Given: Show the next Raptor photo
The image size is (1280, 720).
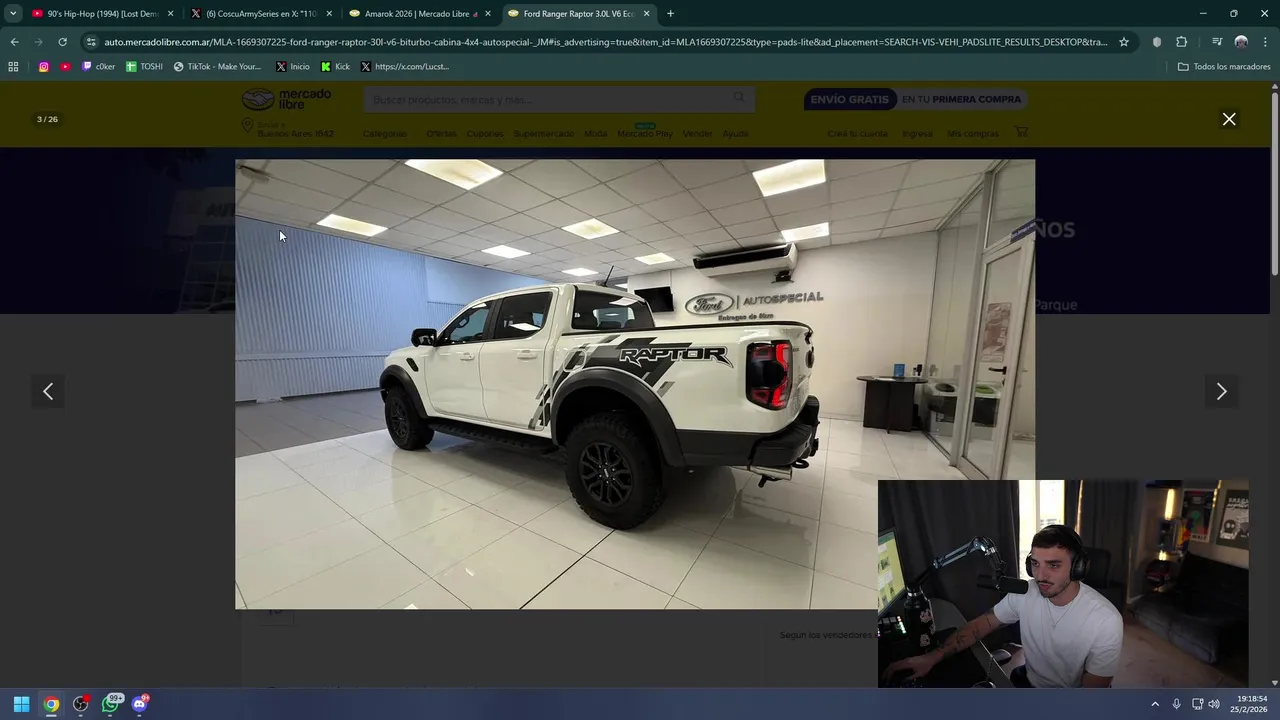Looking at the screenshot, I should tap(1221, 392).
